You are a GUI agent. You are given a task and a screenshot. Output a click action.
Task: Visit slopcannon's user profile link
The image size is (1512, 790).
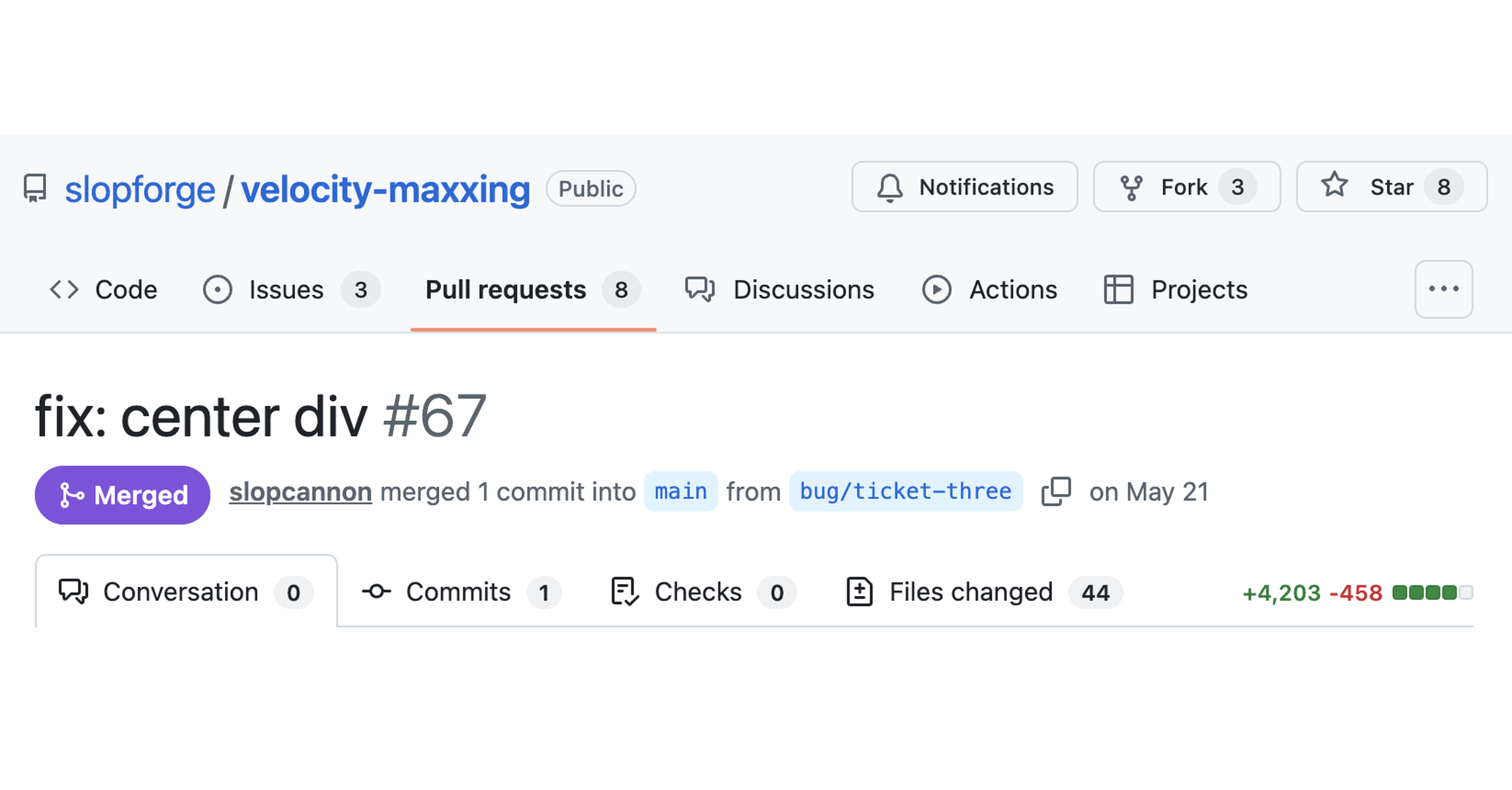pos(301,492)
